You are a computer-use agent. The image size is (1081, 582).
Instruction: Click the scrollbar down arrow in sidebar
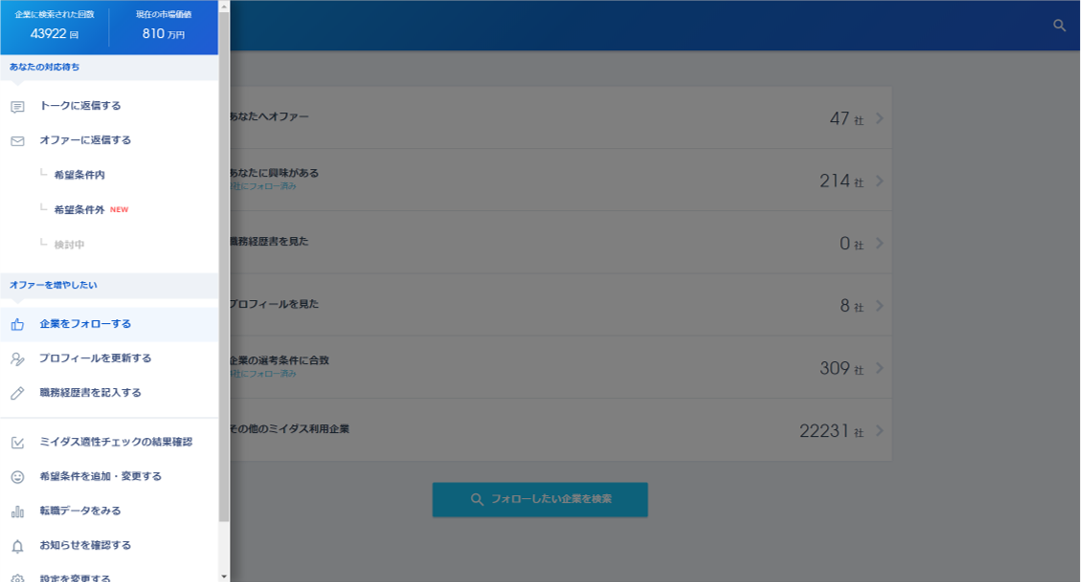point(224,576)
